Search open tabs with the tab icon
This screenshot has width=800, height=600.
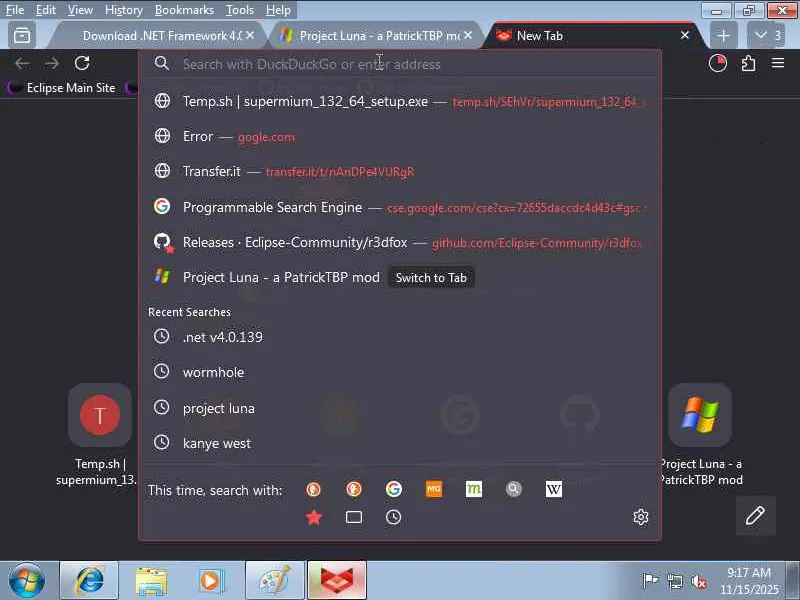click(x=354, y=517)
